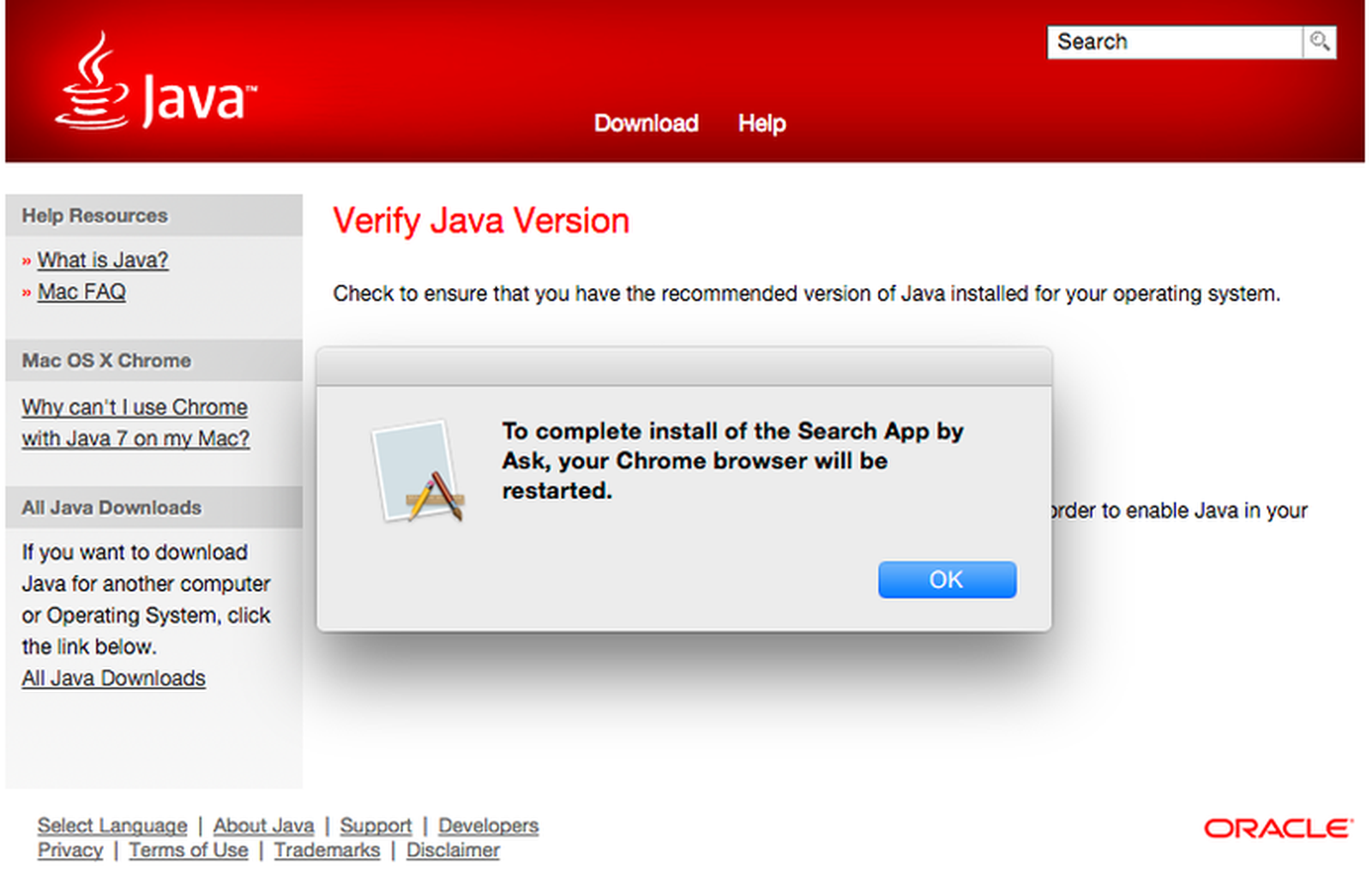Go to the Support footer link
The width and height of the screenshot is (1372, 878).
pyautogui.click(x=376, y=826)
